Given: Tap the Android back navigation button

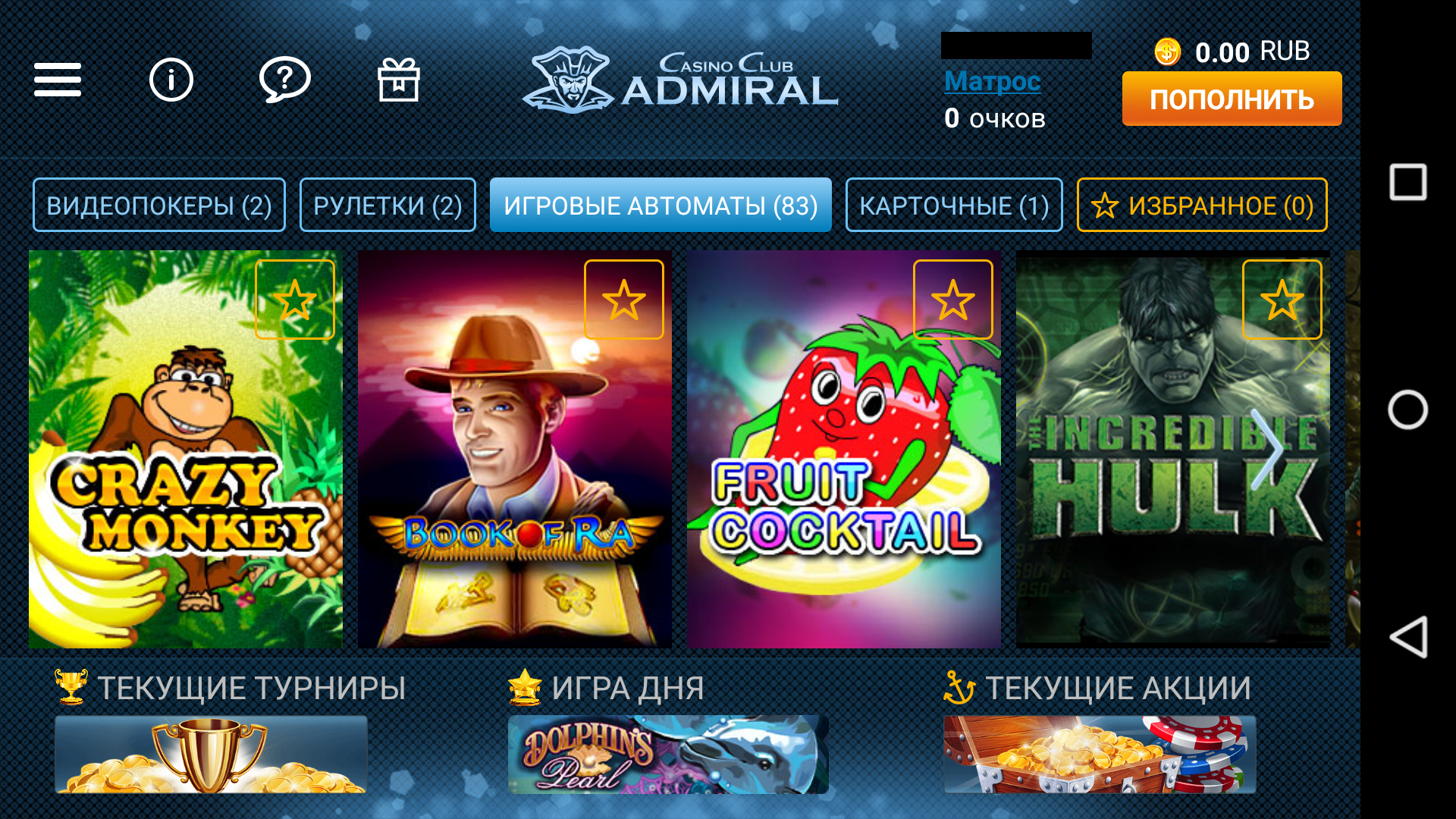Looking at the screenshot, I should [x=1408, y=637].
